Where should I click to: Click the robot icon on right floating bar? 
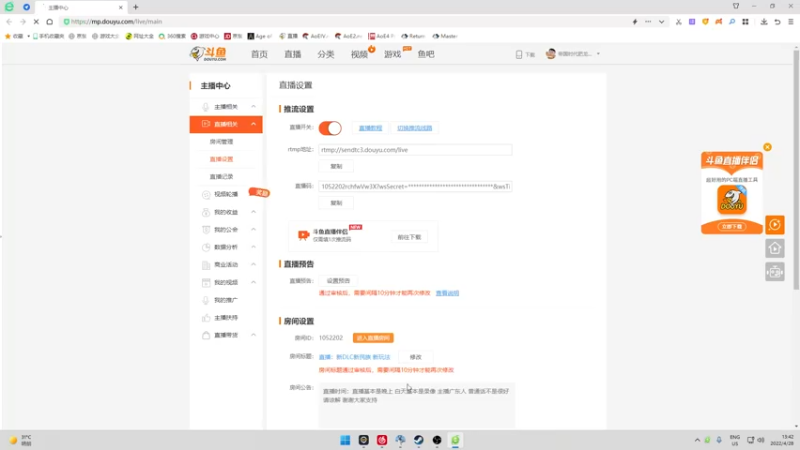(x=774, y=272)
